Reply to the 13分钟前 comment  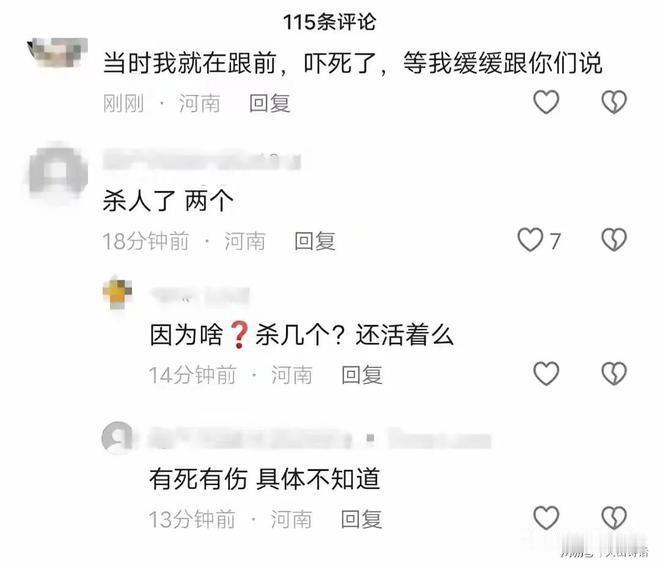pos(361,519)
